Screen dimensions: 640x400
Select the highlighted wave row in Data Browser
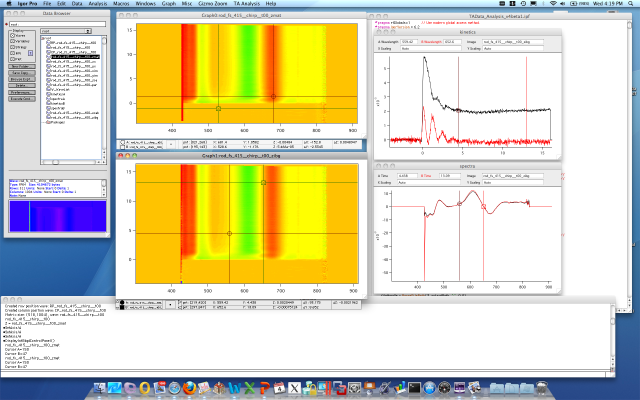coord(75,57)
